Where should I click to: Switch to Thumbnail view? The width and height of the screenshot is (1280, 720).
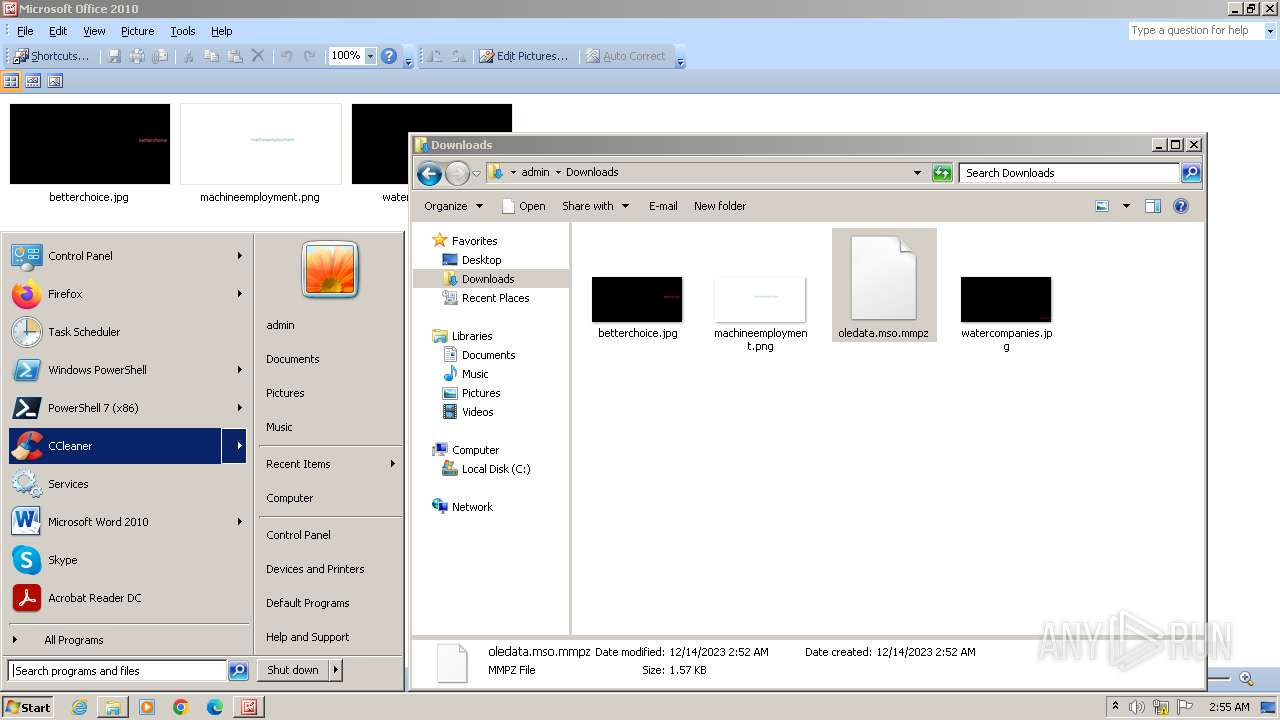click(12, 81)
